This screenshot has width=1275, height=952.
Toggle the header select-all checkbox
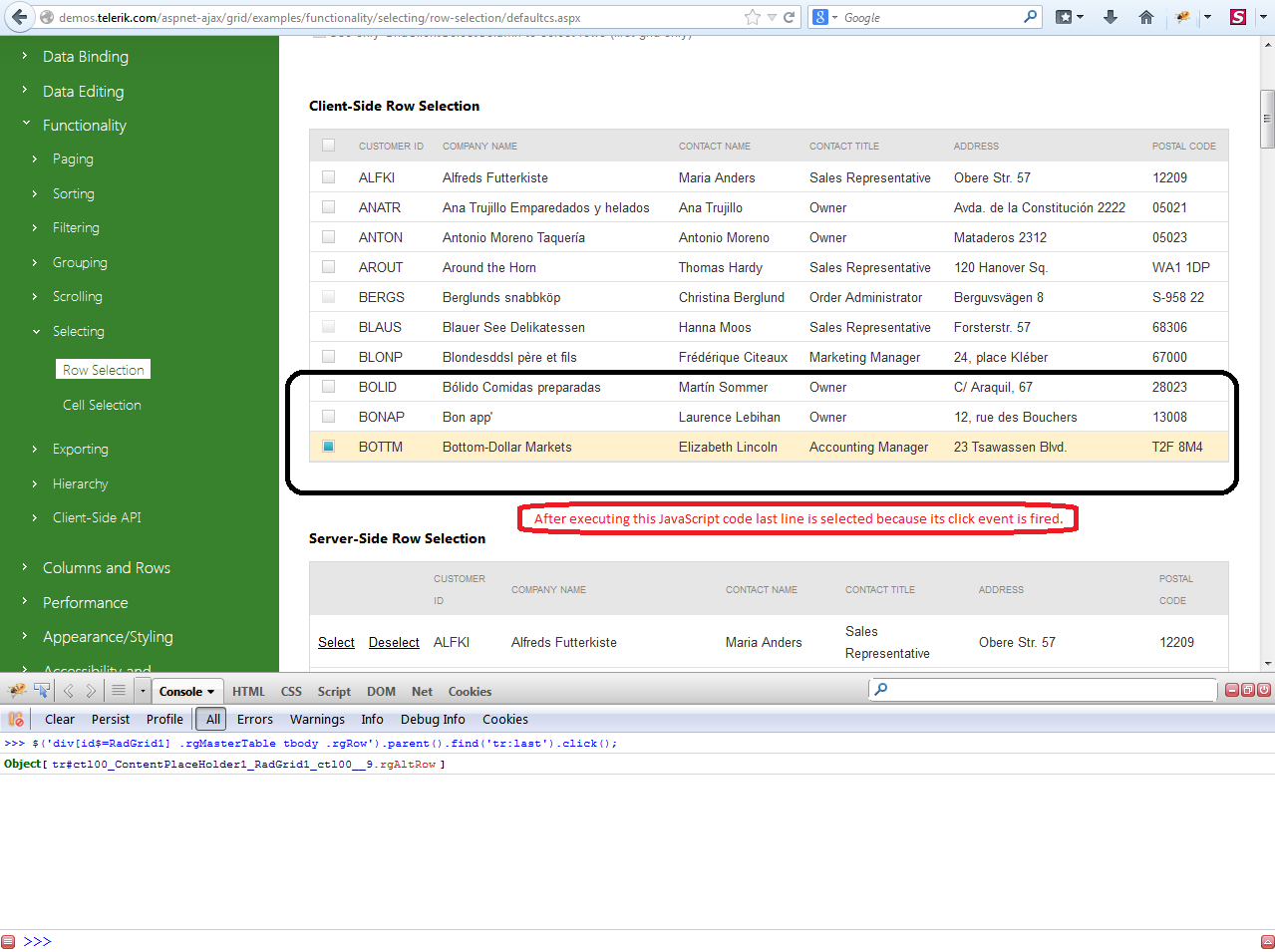[x=328, y=146]
